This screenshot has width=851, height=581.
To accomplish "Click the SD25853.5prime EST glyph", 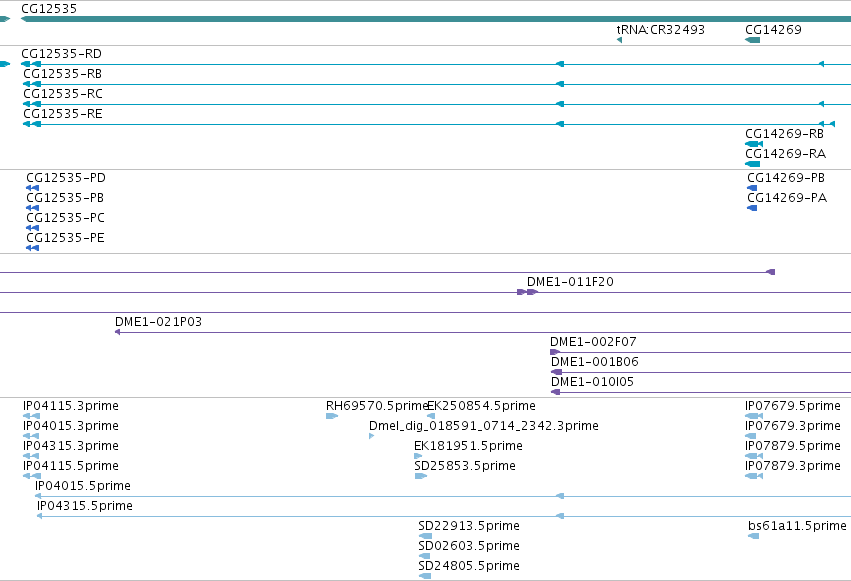I will tap(421, 476).
